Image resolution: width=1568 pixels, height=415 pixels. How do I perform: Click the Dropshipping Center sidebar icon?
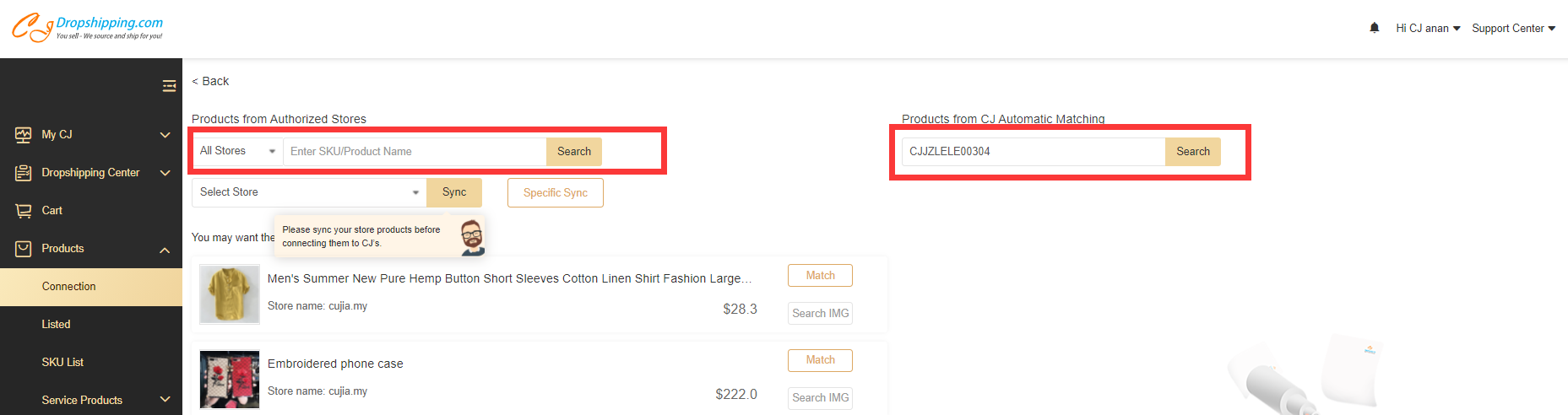[x=23, y=173]
